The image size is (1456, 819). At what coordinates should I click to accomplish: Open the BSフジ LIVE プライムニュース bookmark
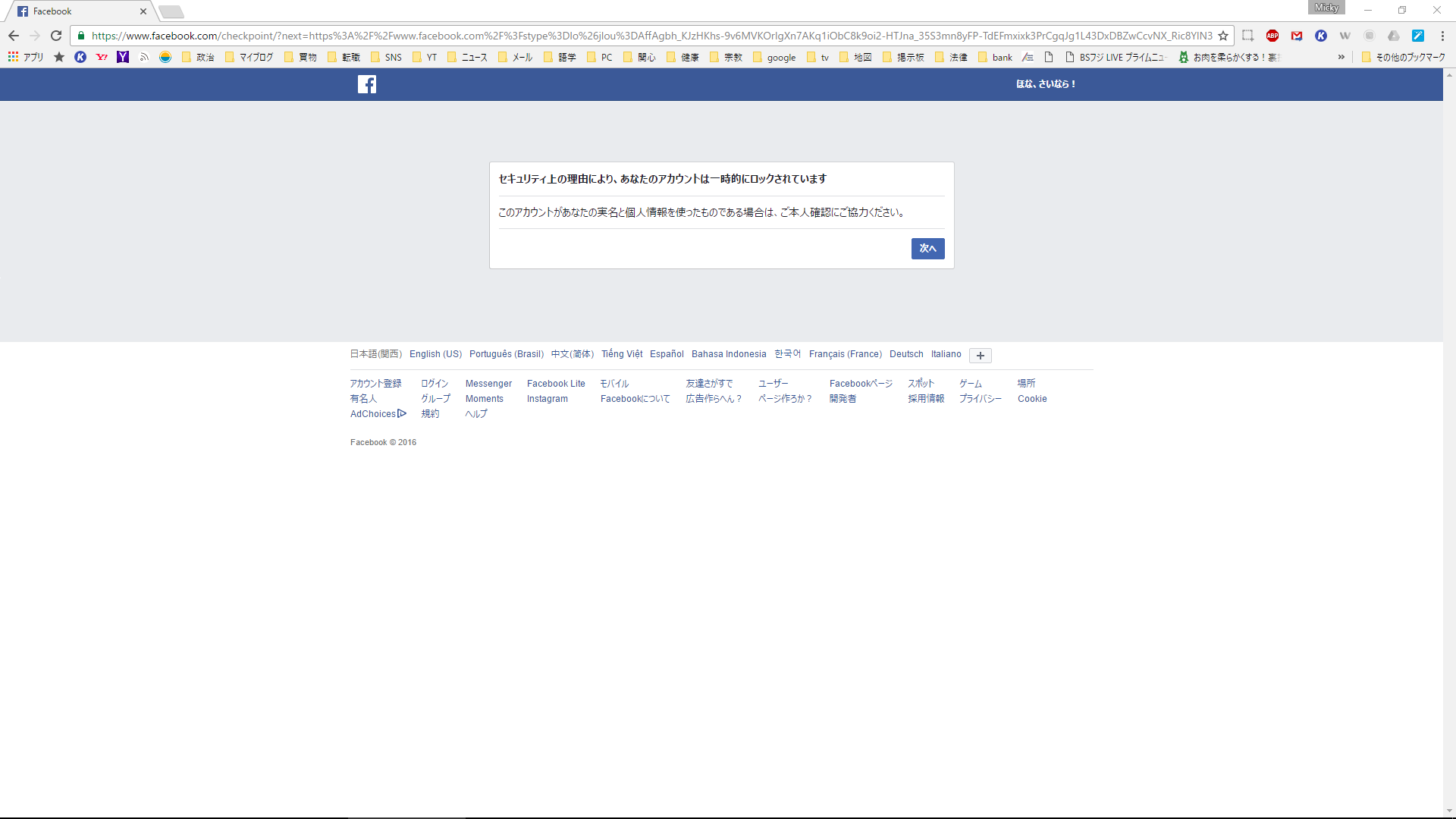coord(1116,57)
